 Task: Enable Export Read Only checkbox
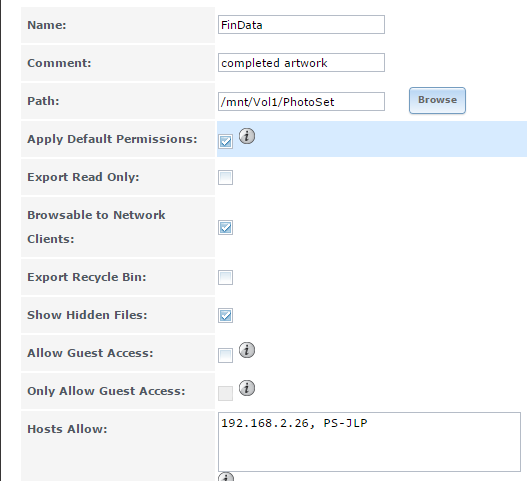pyautogui.click(x=225, y=177)
